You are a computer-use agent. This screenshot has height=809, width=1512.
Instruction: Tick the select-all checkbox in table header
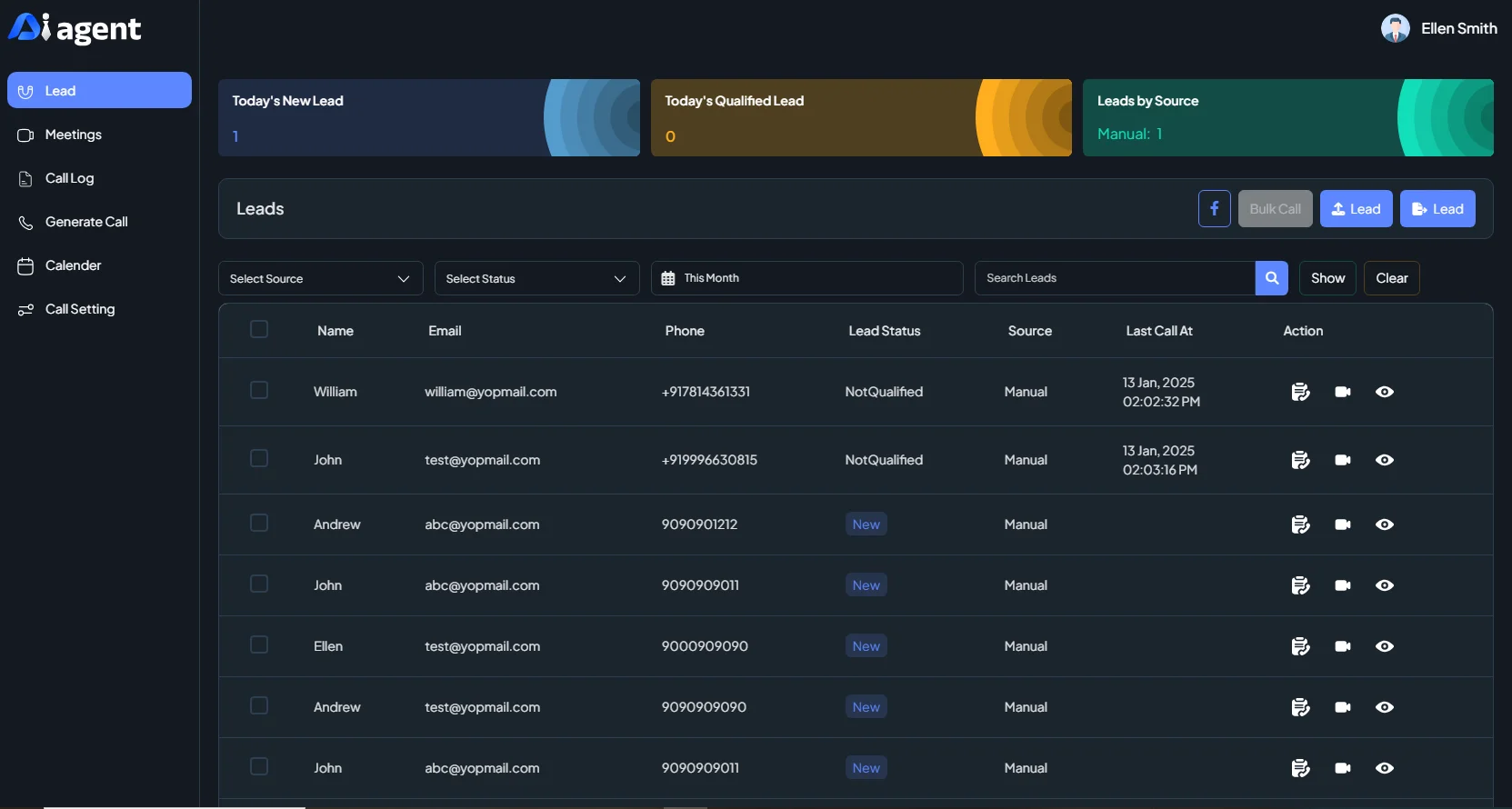click(x=259, y=329)
